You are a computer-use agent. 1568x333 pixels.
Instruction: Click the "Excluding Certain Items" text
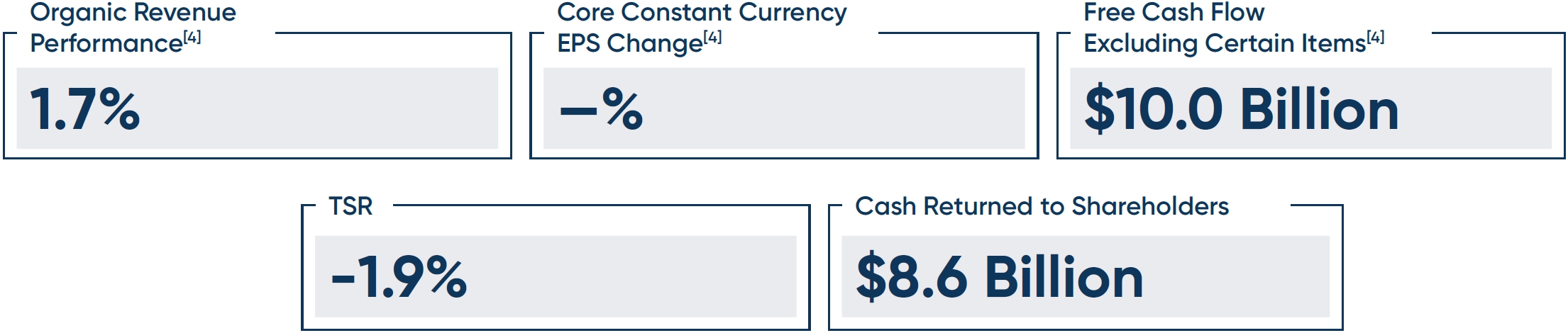click(x=1224, y=44)
